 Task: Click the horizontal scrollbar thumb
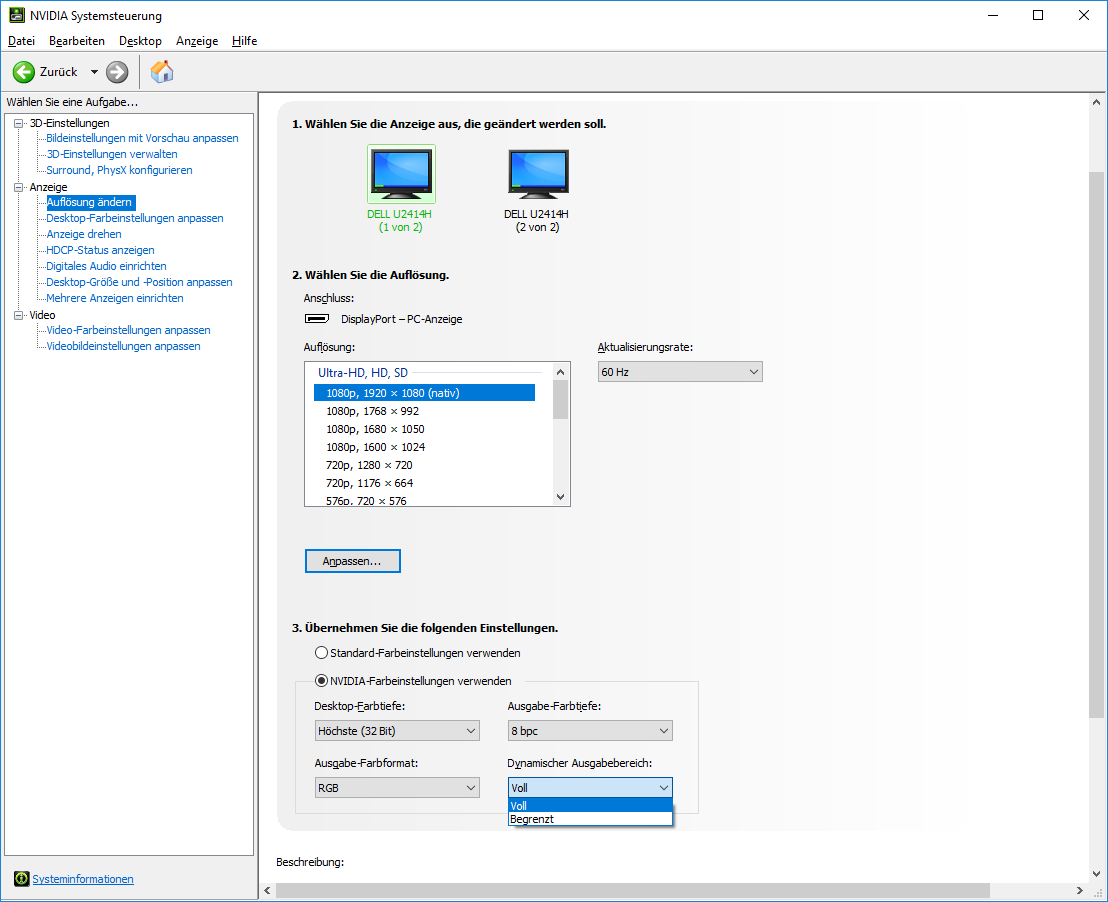(x=632, y=890)
